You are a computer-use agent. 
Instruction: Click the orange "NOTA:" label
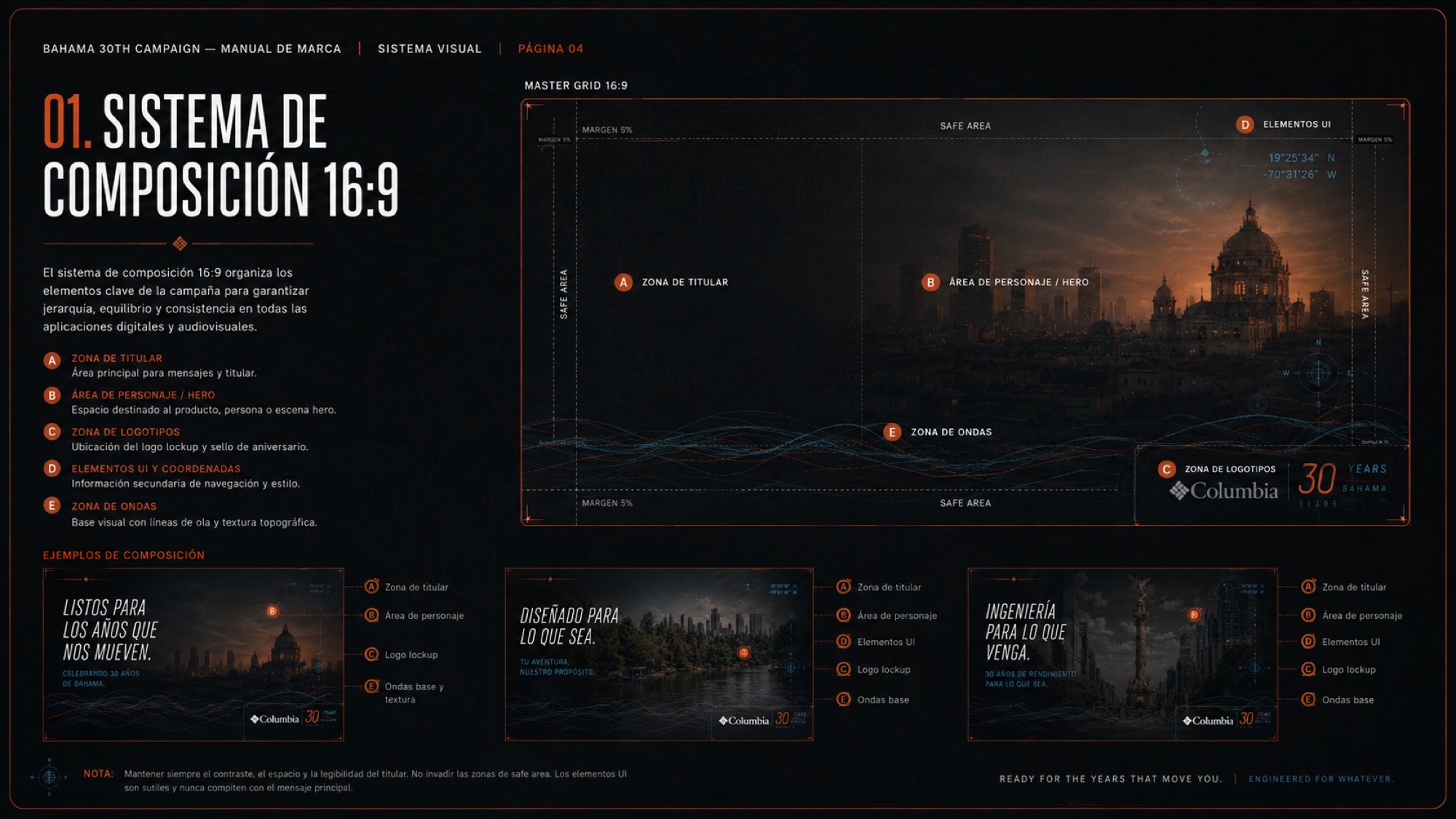click(99, 774)
